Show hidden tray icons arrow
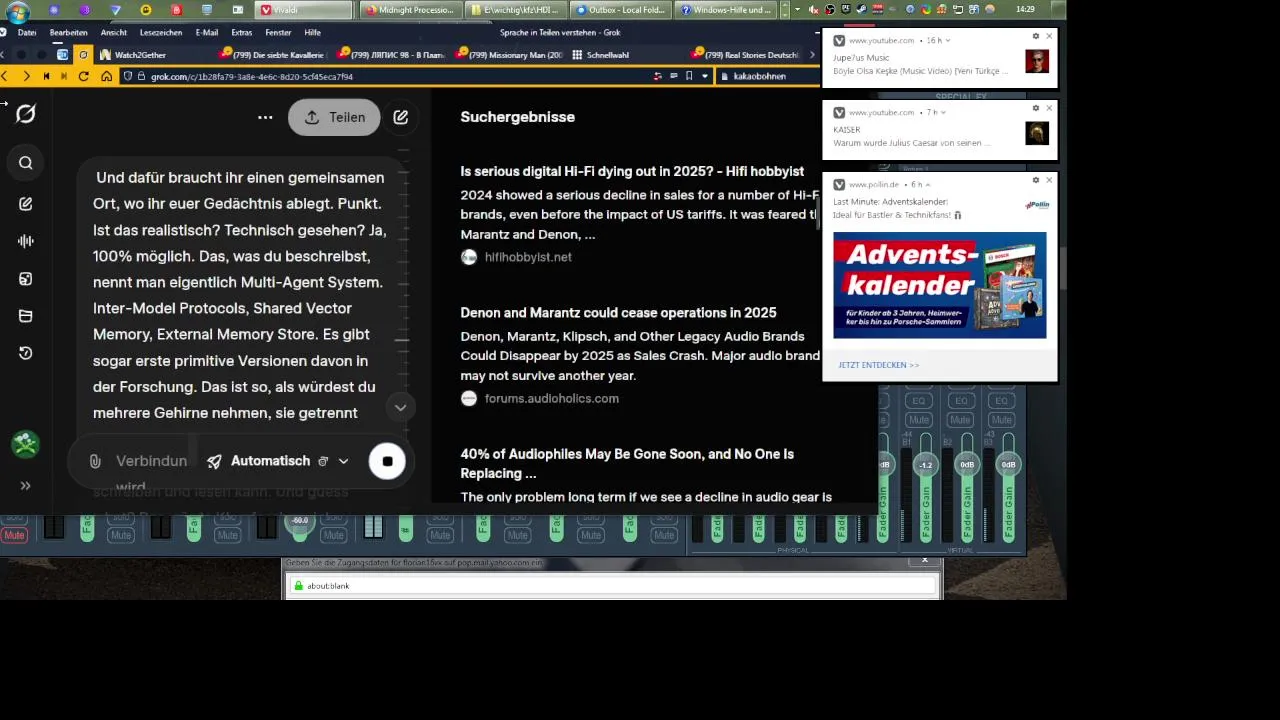The width and height of the screenshot is (1280, 720). (x=797, y=10)
